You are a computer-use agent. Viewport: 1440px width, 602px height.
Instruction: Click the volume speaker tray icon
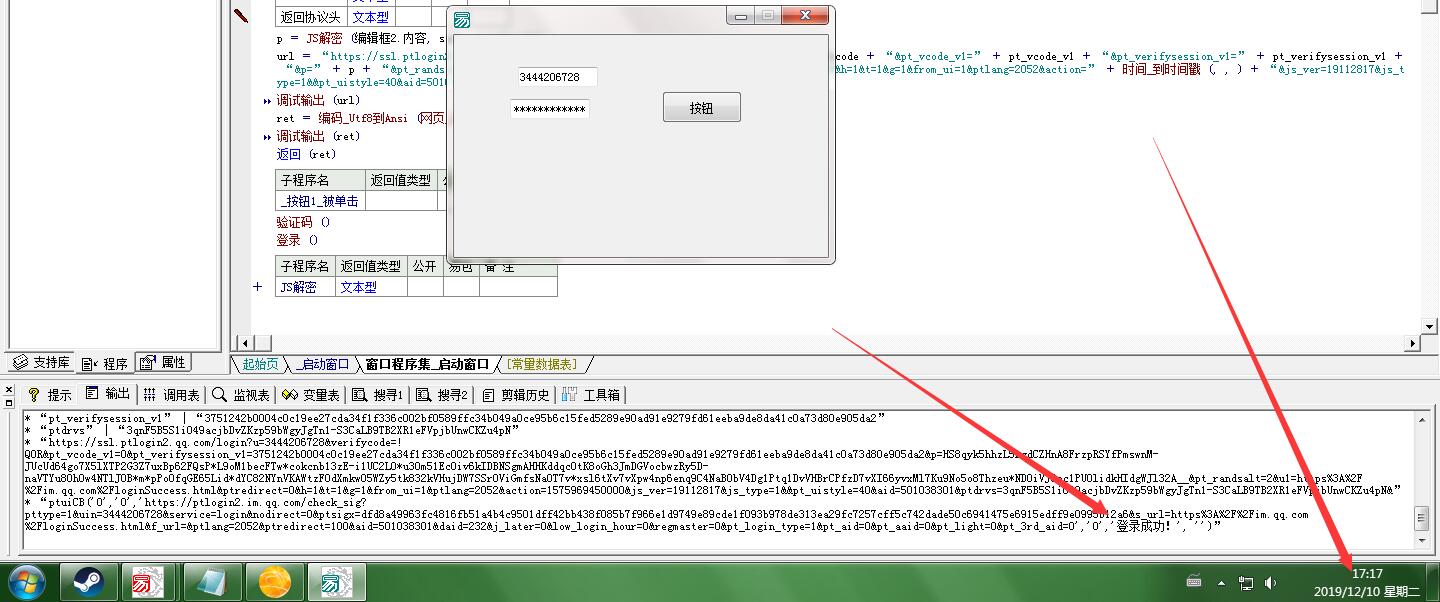click(x=1271, y=582)
